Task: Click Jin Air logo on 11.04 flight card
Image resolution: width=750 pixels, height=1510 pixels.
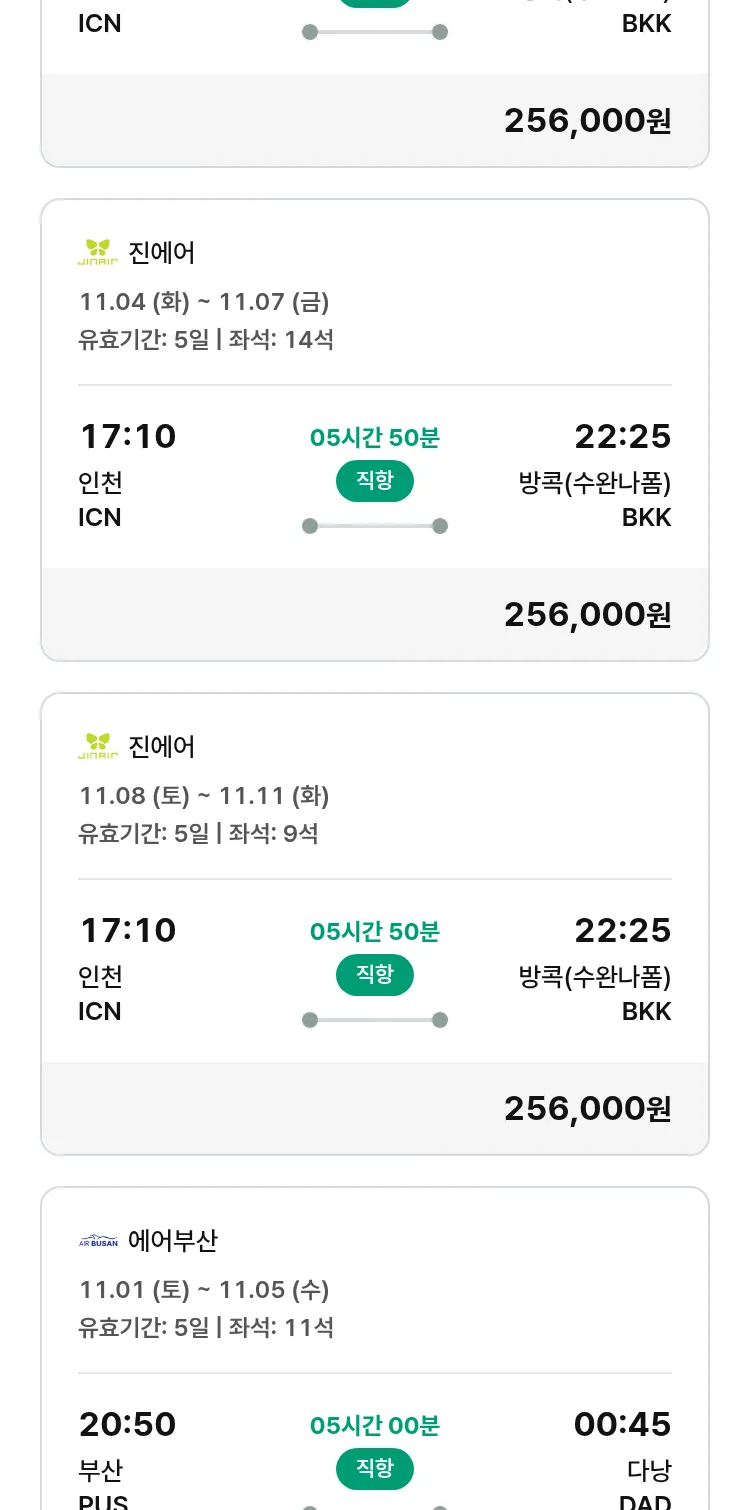Action: click(98, 252)
